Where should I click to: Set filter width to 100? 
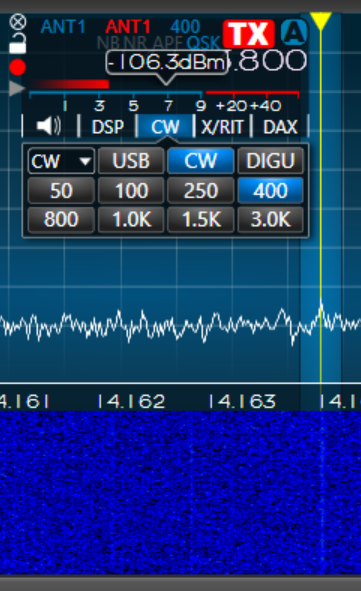[x=131, y=190]
